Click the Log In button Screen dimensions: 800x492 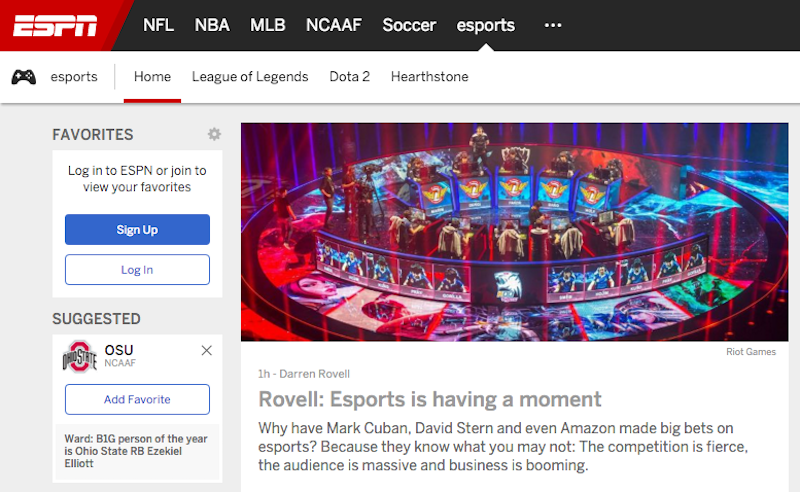tap(137, 270)
